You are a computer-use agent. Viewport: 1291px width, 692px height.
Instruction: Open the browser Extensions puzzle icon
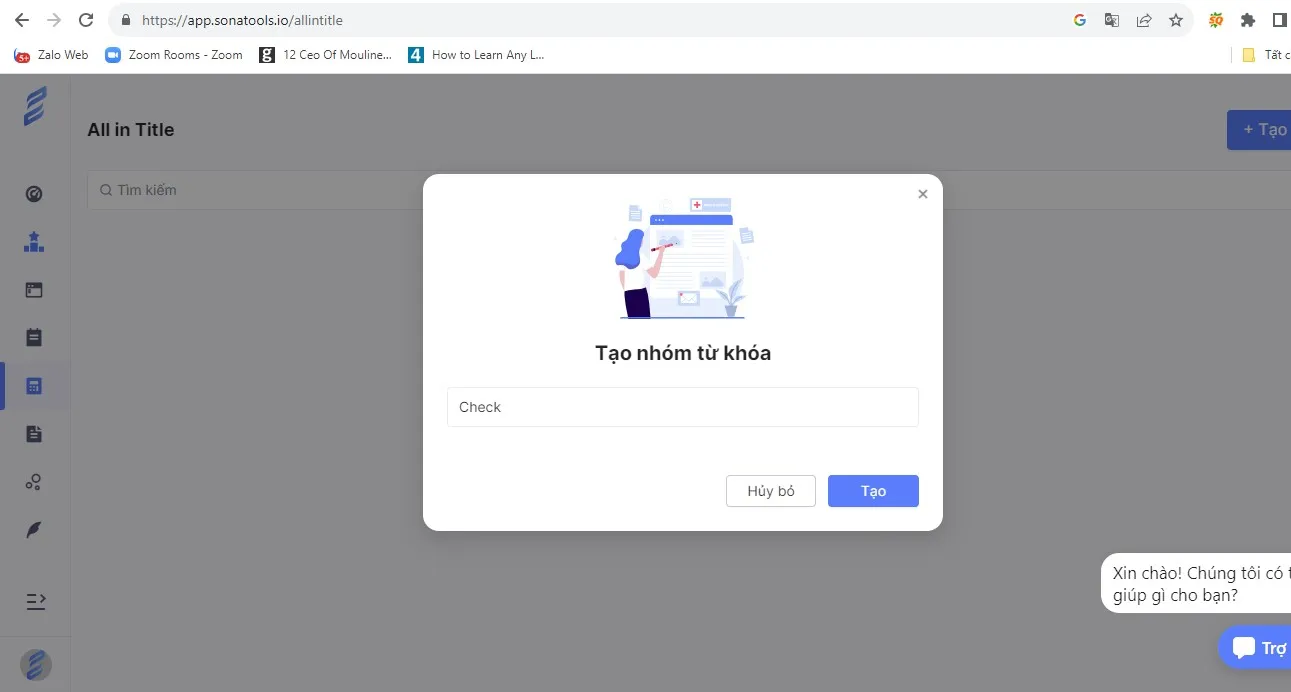coord(1247,20)
